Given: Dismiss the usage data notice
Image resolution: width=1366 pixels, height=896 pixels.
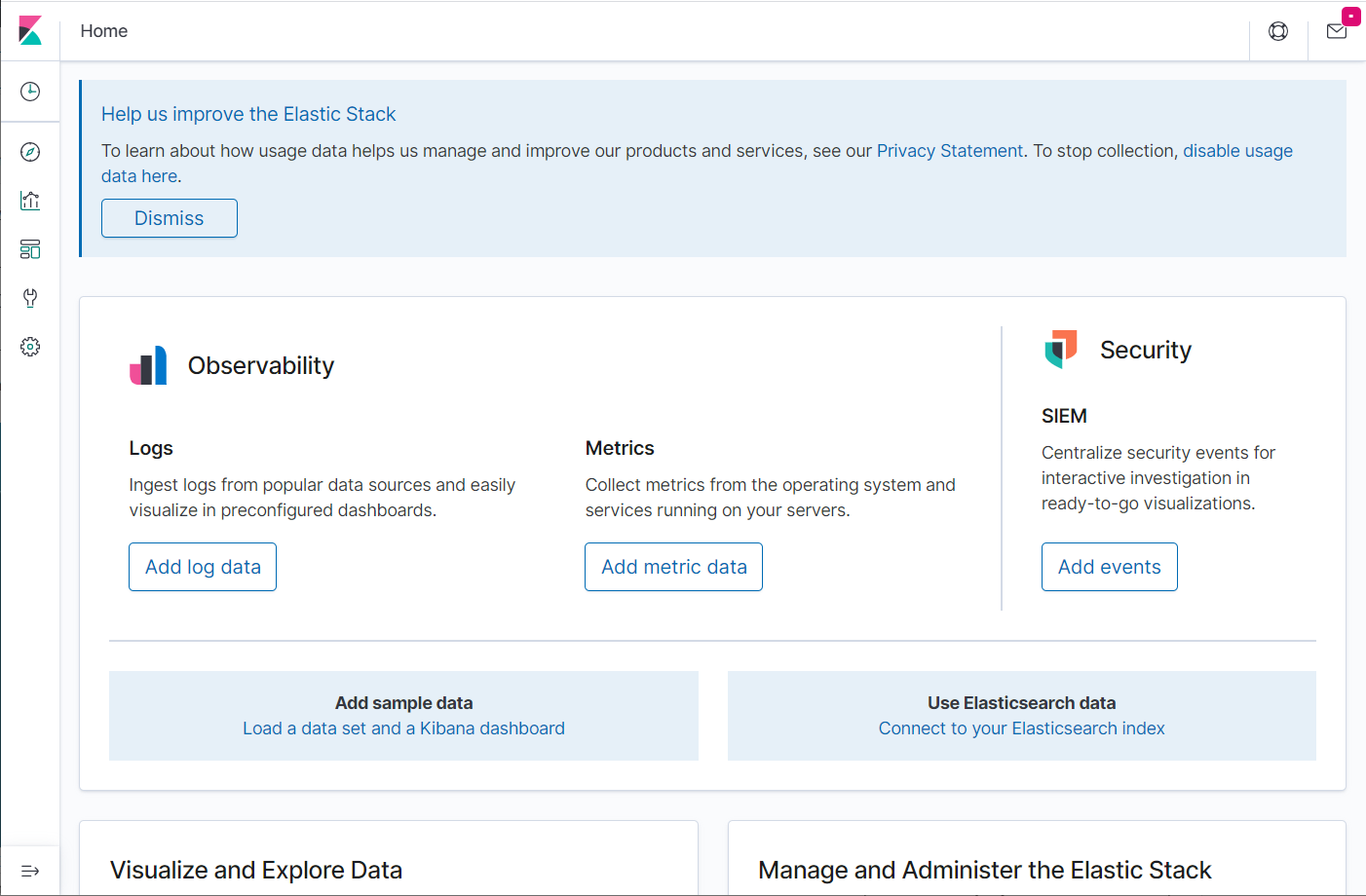Looking at the screenshot, I should pos(170,218).
